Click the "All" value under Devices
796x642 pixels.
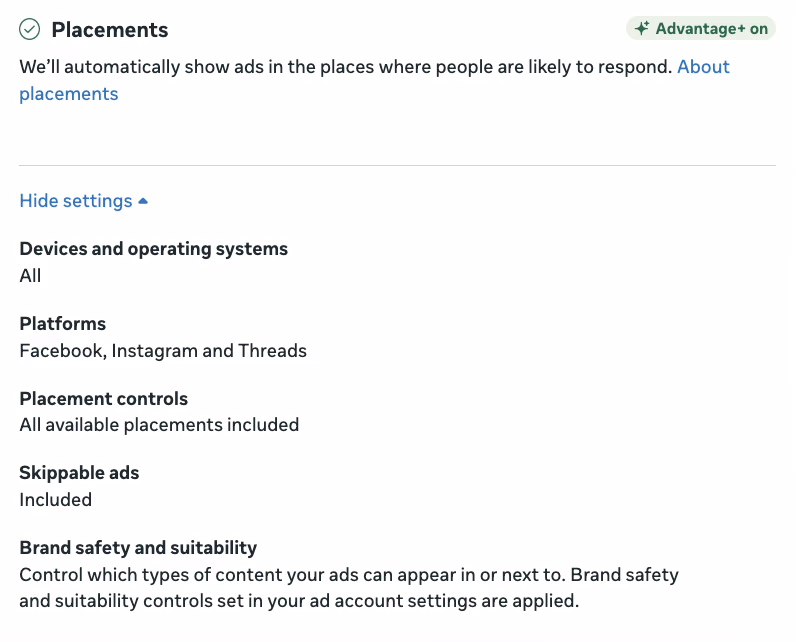[31, 276]
